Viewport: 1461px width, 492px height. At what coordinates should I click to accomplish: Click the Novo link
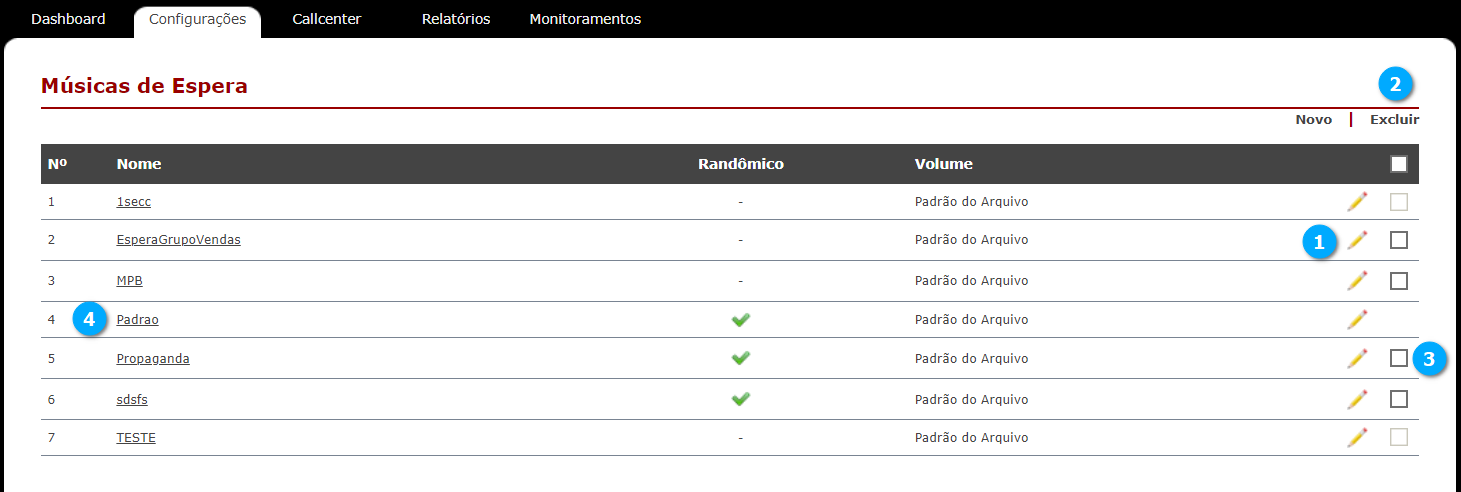point(1314,119)
